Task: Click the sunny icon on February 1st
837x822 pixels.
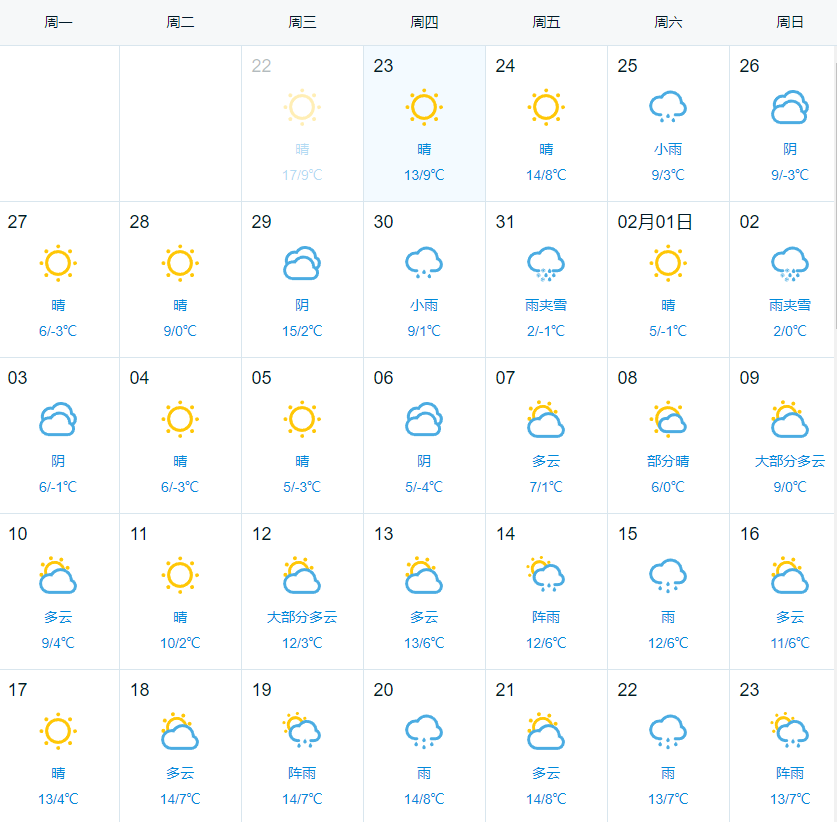Action: (x=668, y=262)
